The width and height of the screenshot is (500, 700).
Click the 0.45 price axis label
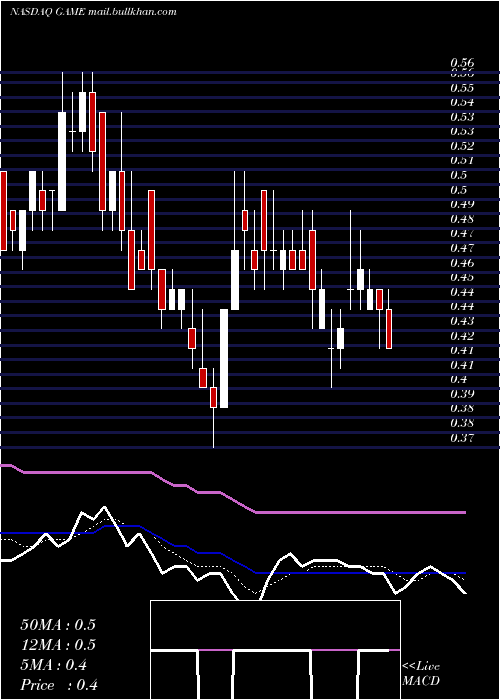(462, 277)
